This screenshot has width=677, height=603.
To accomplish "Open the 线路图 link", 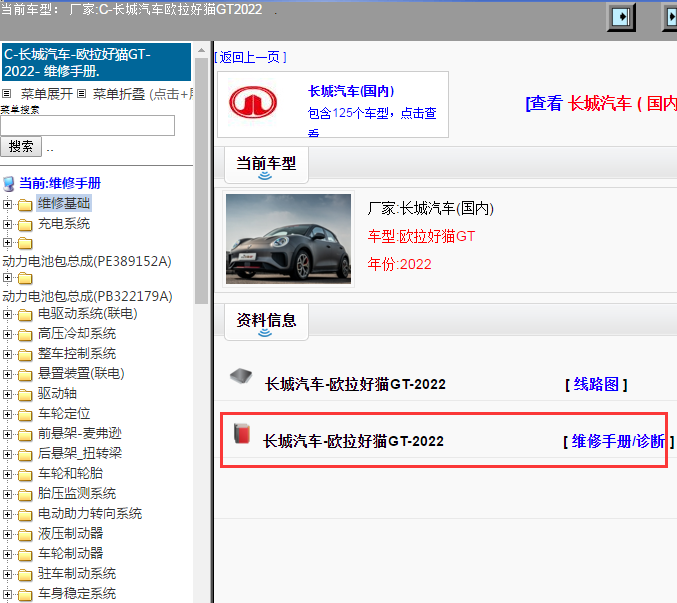I will 596,384.
